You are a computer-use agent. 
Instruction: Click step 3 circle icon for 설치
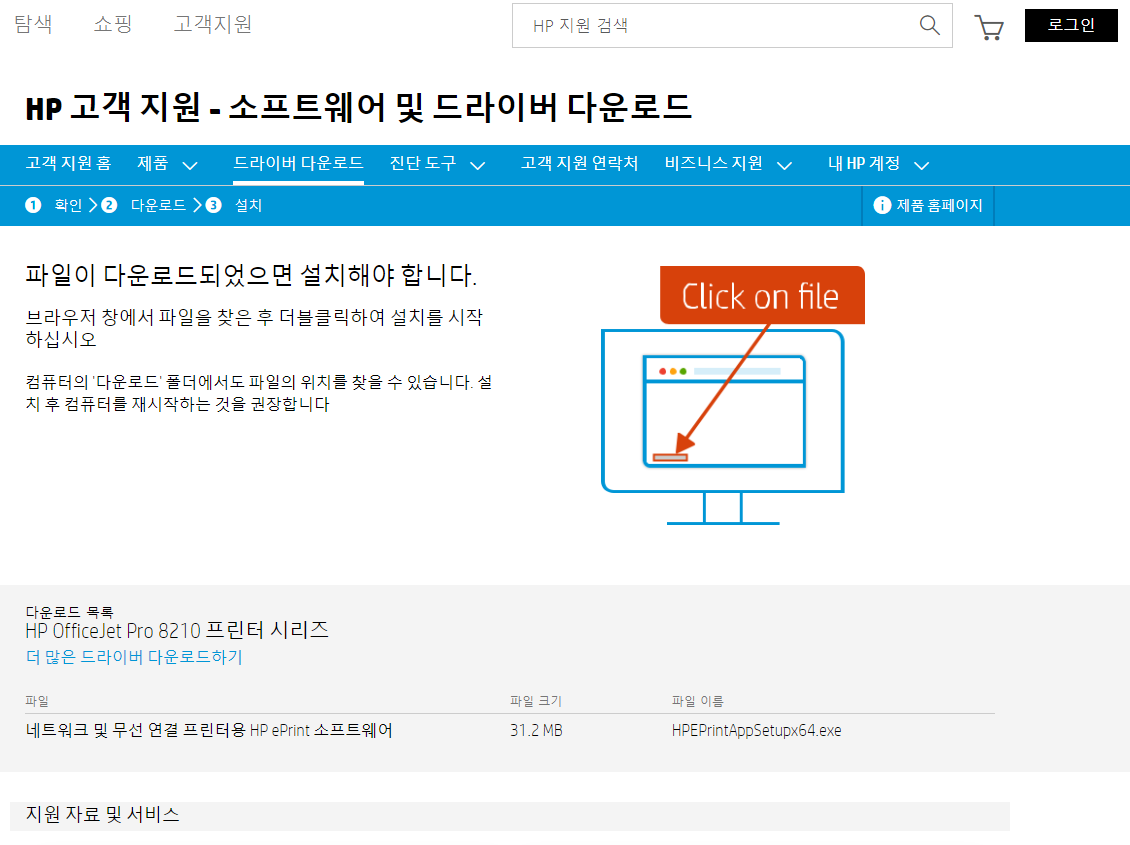[213, 205]
